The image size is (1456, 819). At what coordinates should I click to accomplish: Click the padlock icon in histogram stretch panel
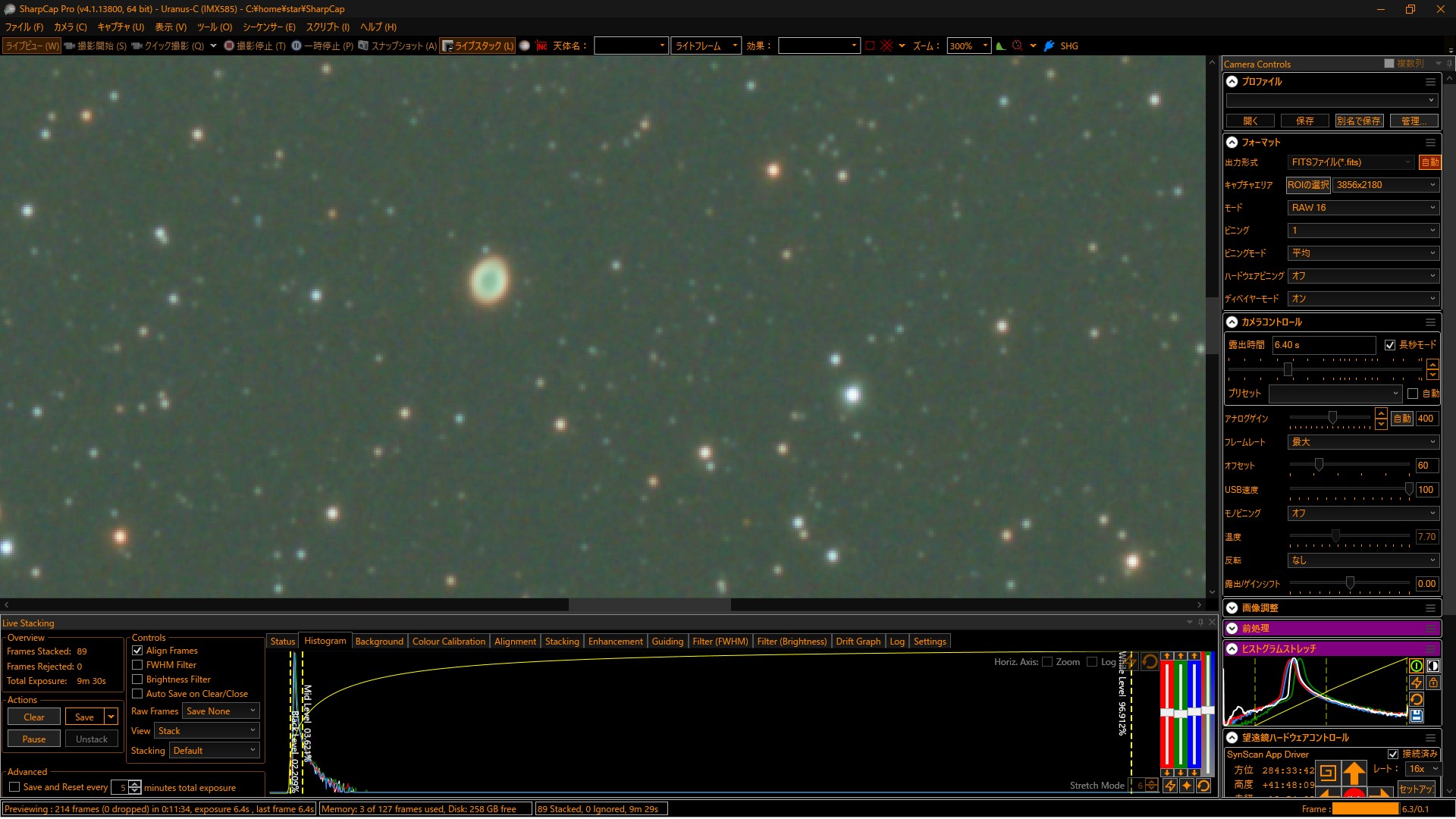(x=1433, y=682)
